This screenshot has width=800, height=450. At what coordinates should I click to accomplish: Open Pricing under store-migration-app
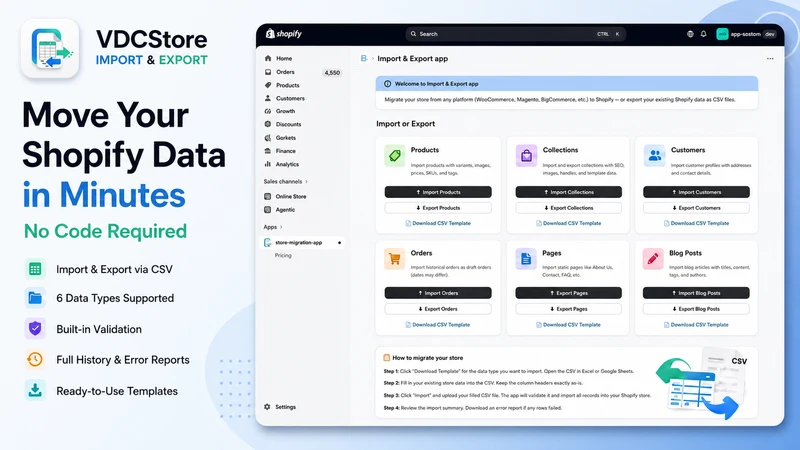tap(283, 255)
